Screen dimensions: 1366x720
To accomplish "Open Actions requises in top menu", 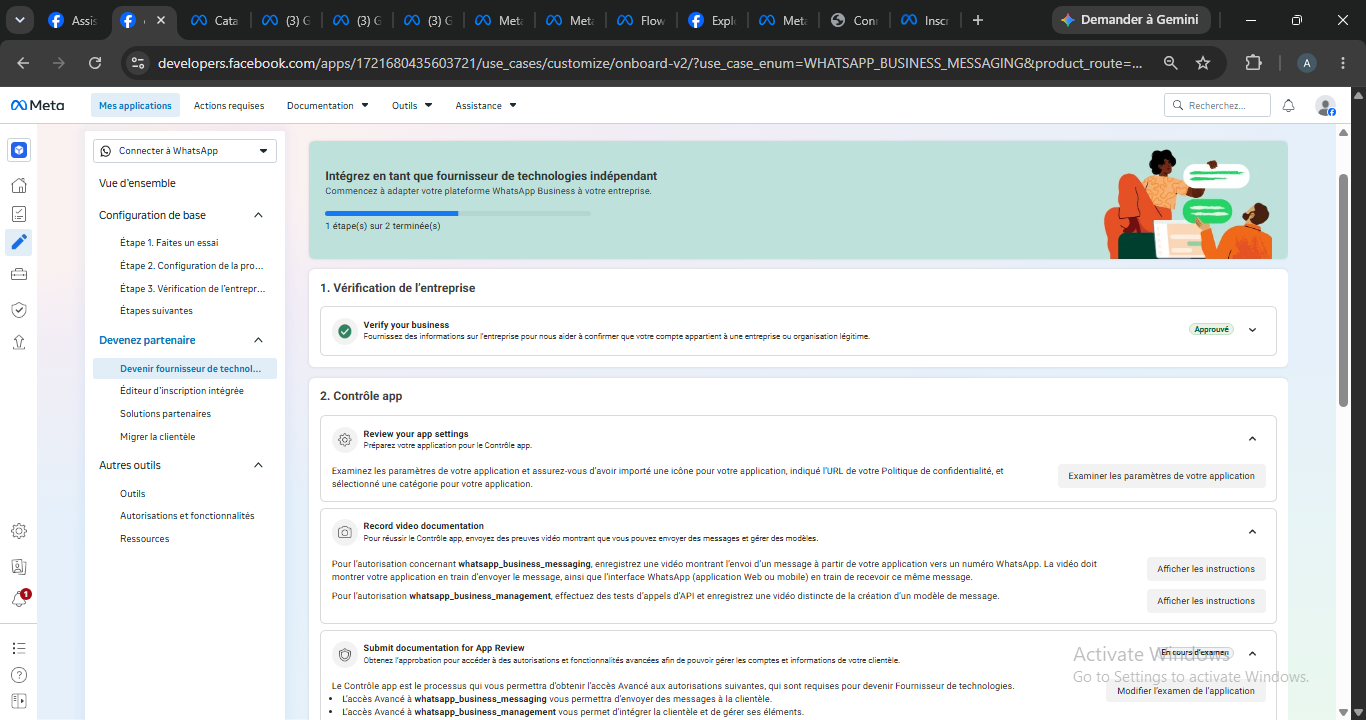I will point(229,105).
